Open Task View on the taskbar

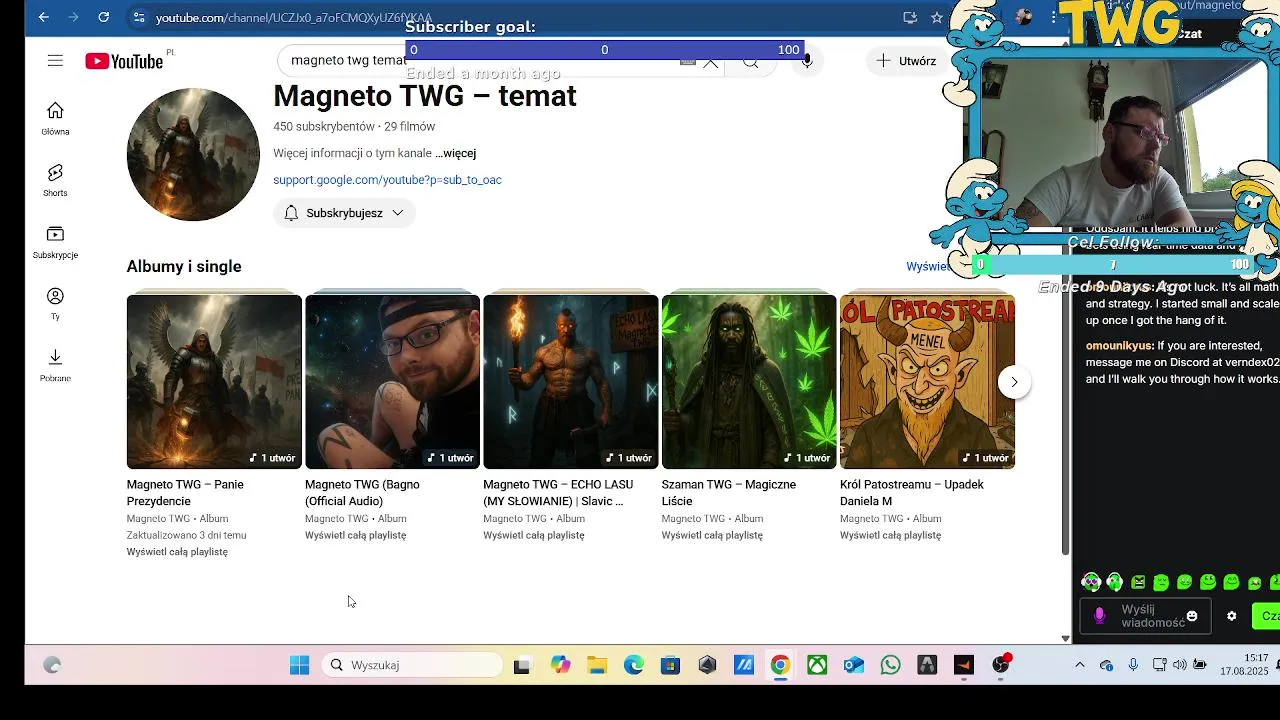tap(522, 665)
